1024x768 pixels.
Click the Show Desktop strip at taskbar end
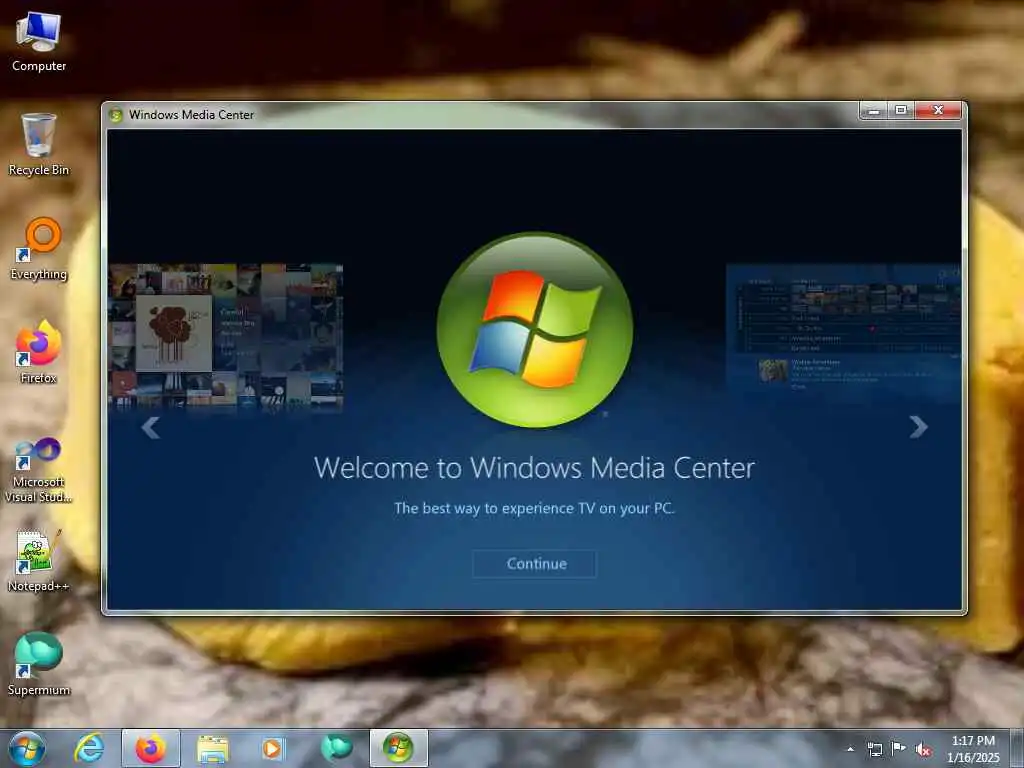pos(1019,748)
